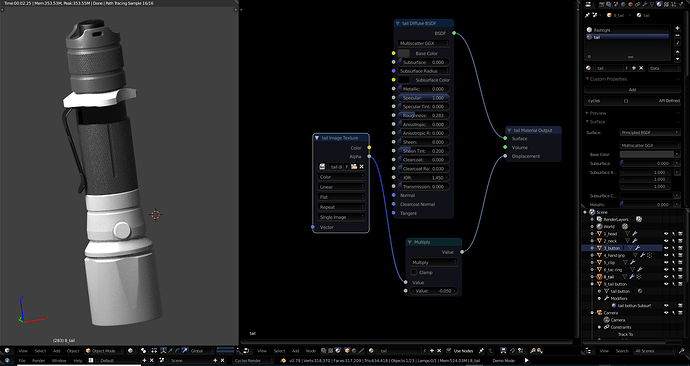Image resolution: width=690 pixels, height=366 pixels.
Task: Toggle visibility eye for 1_head
Action: pyautogui.click(x=666, y=234)
